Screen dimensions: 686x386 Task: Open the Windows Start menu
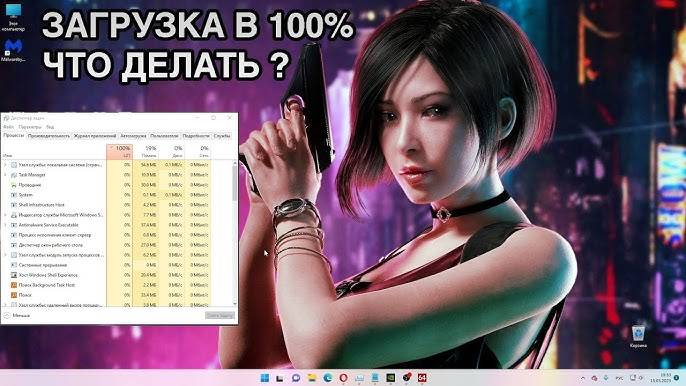265,378
